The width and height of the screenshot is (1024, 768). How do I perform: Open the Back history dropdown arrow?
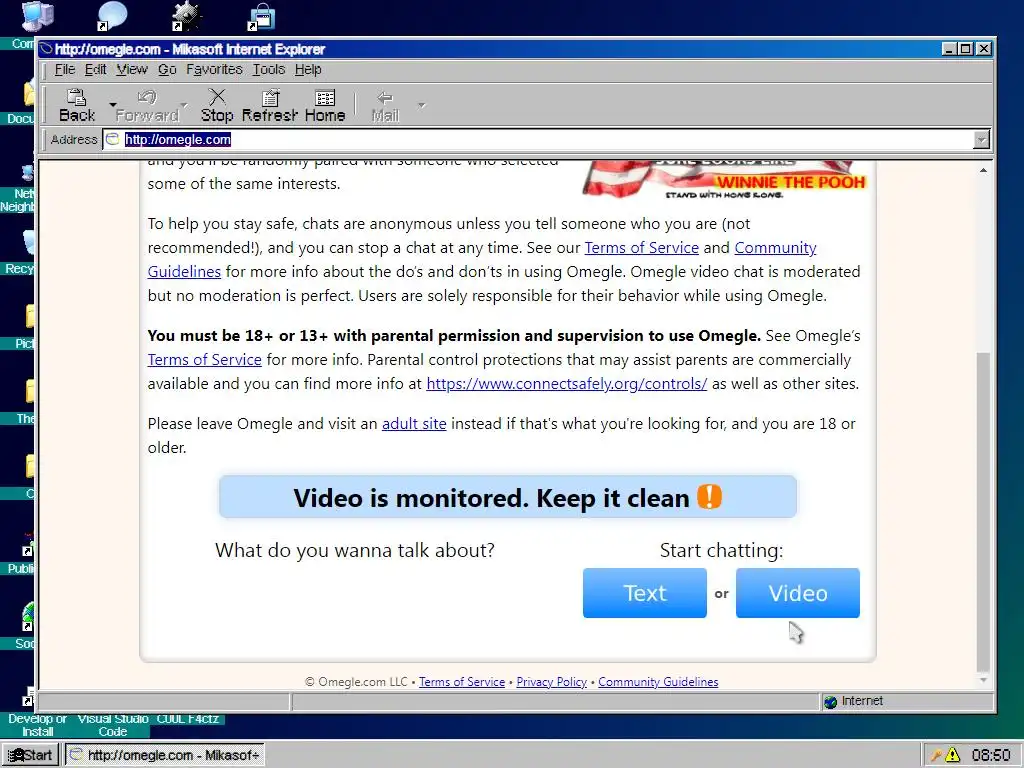coord(112,104)
